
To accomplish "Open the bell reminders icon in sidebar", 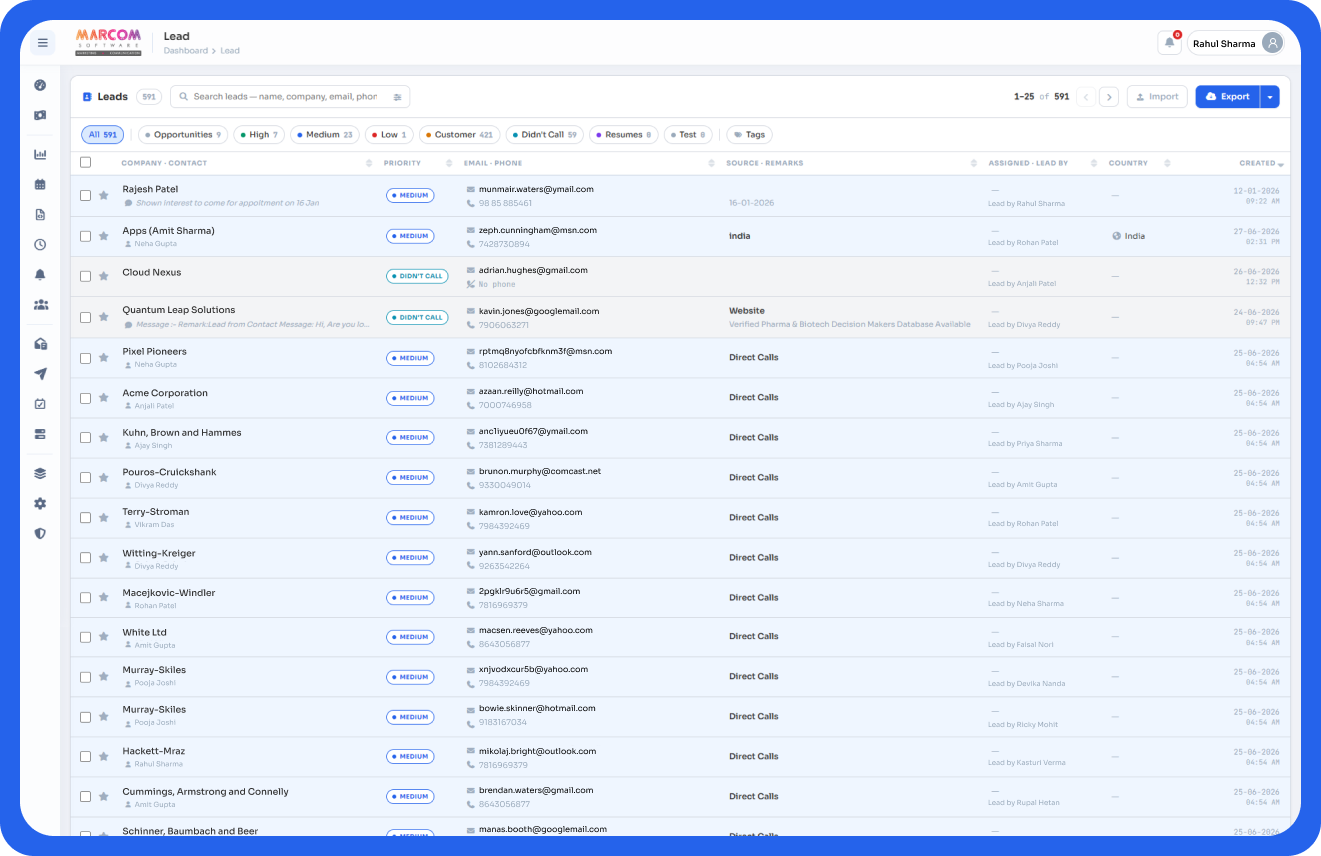I will 40,274.
